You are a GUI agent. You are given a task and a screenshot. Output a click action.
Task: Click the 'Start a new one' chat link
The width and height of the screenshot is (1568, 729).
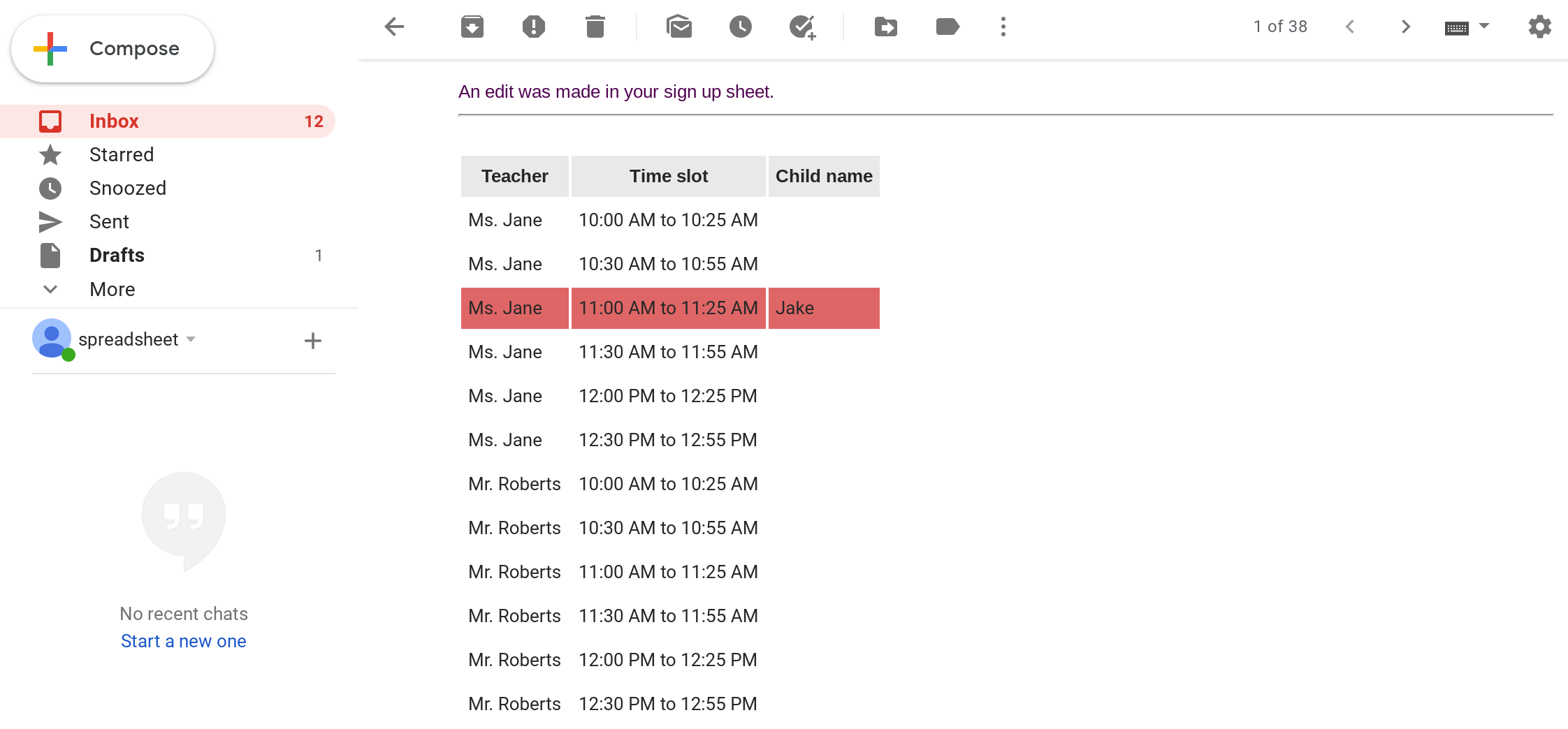coord(183,641)
